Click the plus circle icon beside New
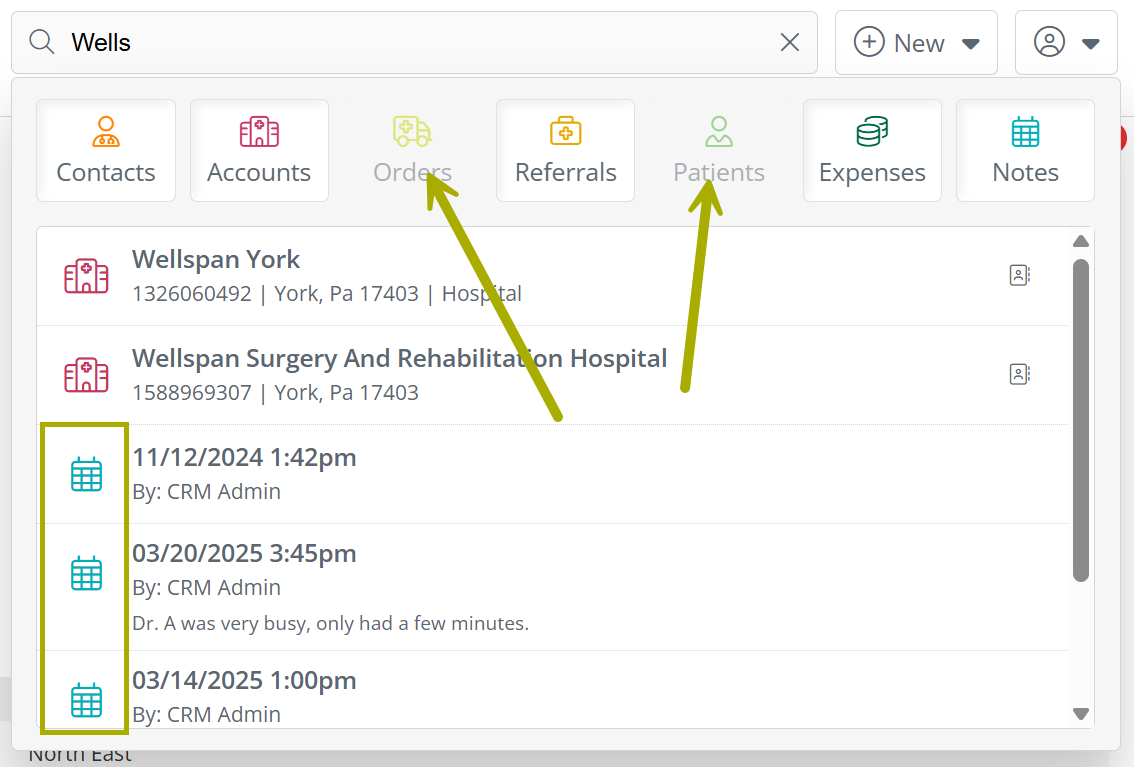 click(869, 42)
